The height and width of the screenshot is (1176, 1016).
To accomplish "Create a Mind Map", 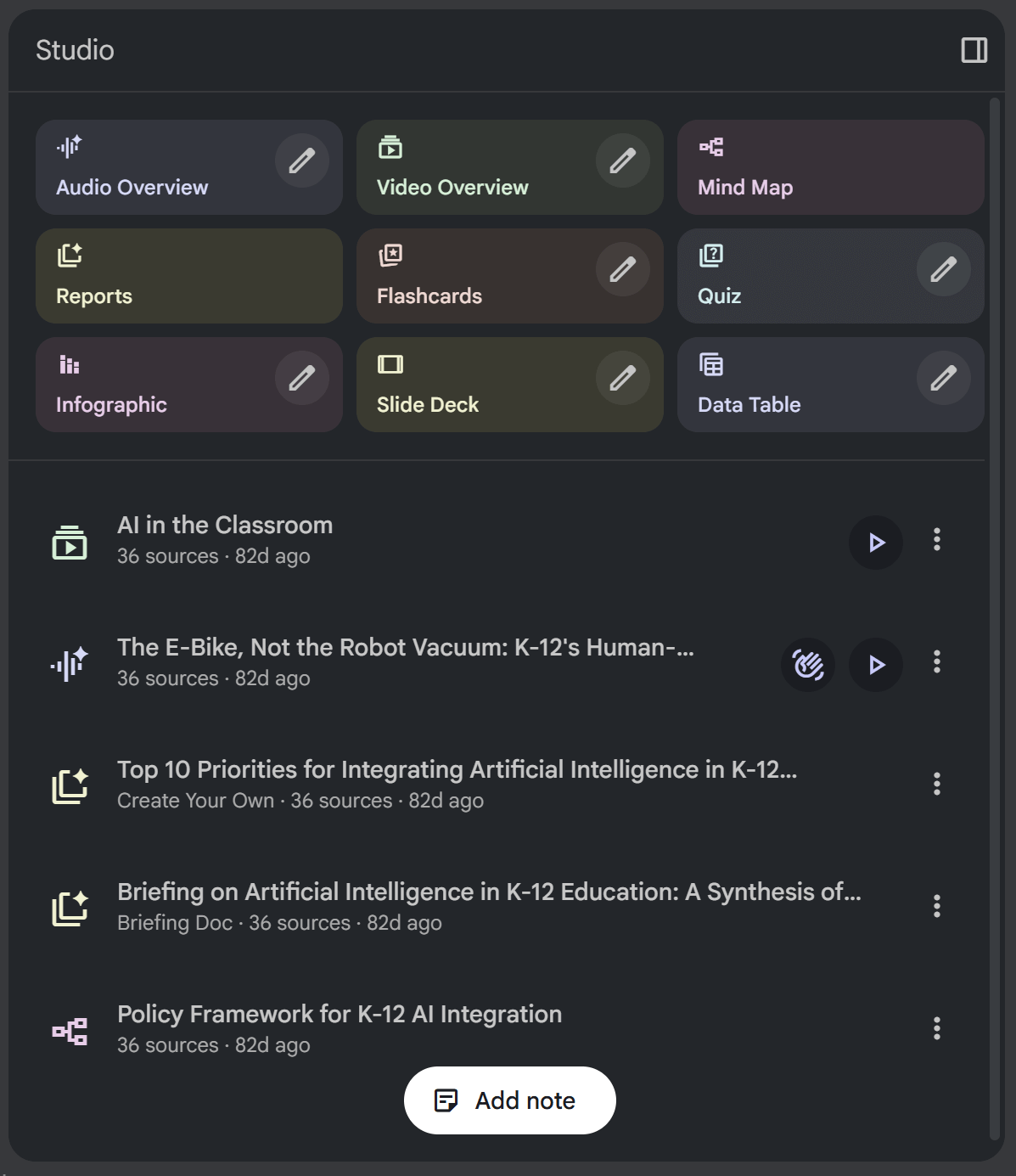I will pyautogui.click(x=744, y=187).
